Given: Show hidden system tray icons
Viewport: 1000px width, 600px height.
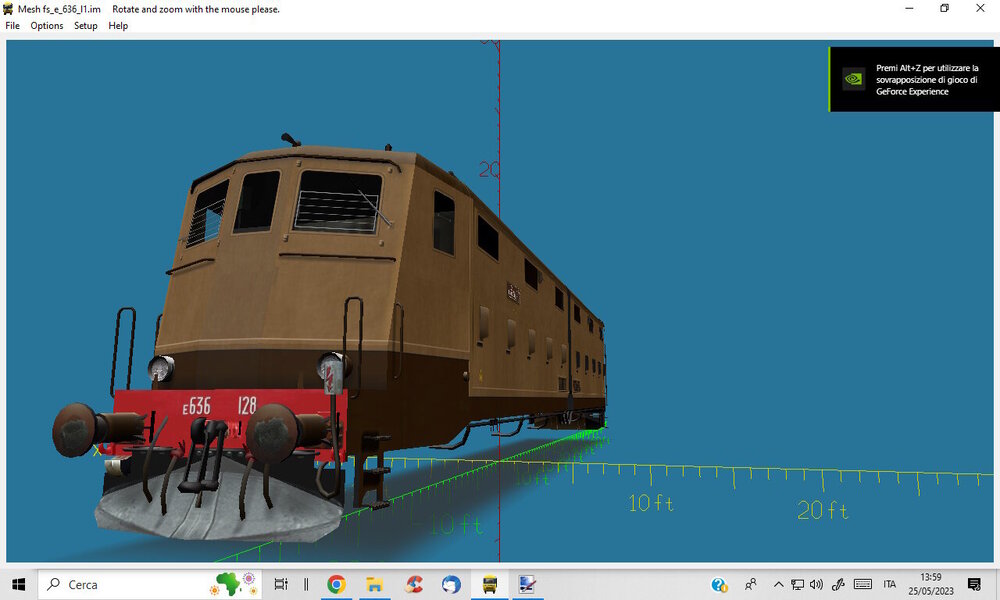Looking at the screenshot, I should tap(778, 584).
